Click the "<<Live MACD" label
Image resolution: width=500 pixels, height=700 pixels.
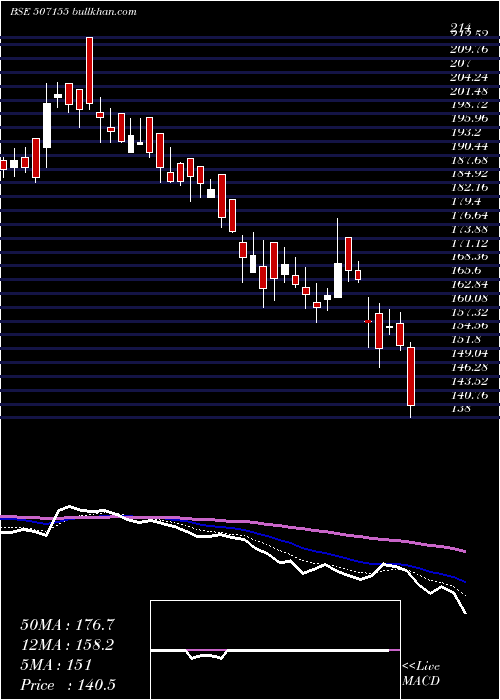(x=421, y=674)
